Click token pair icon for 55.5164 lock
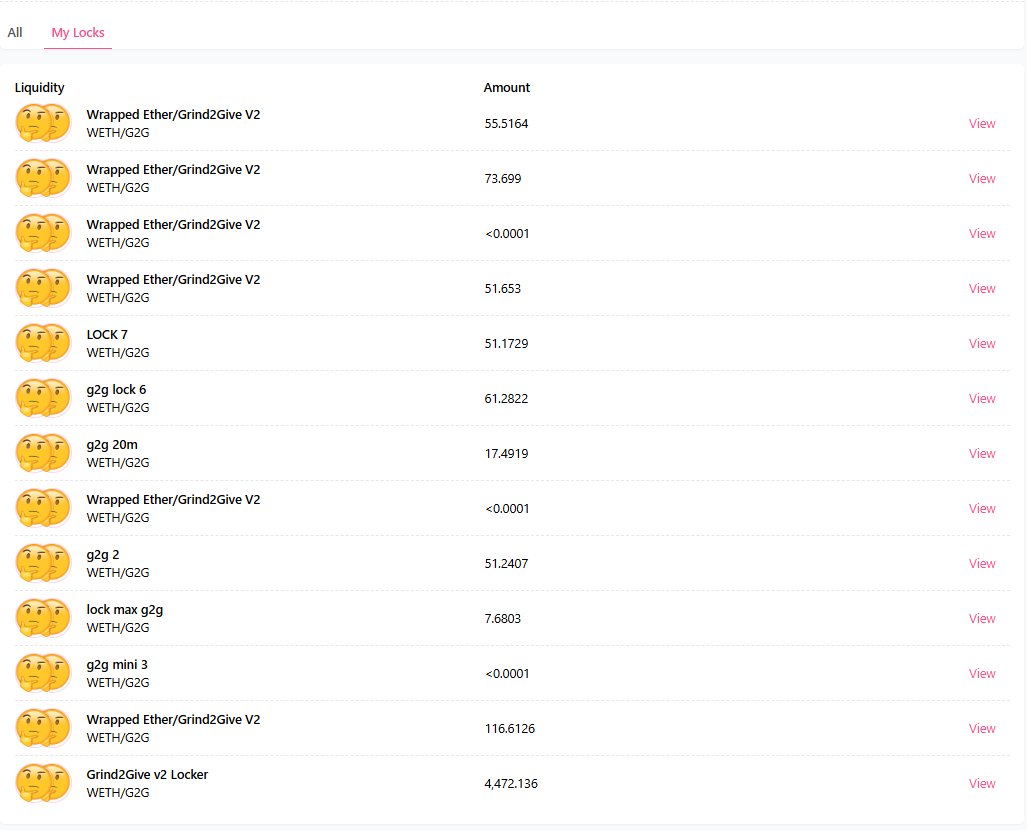The width and height of the screenshot is (1027, 831). 43,123
